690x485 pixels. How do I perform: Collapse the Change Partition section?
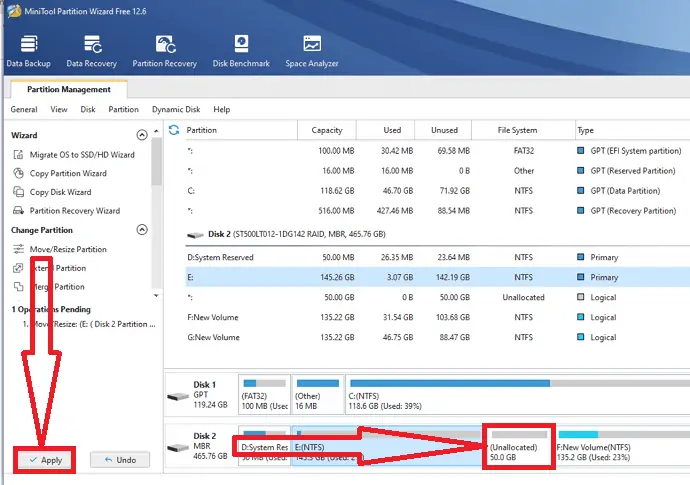point(142,229)
